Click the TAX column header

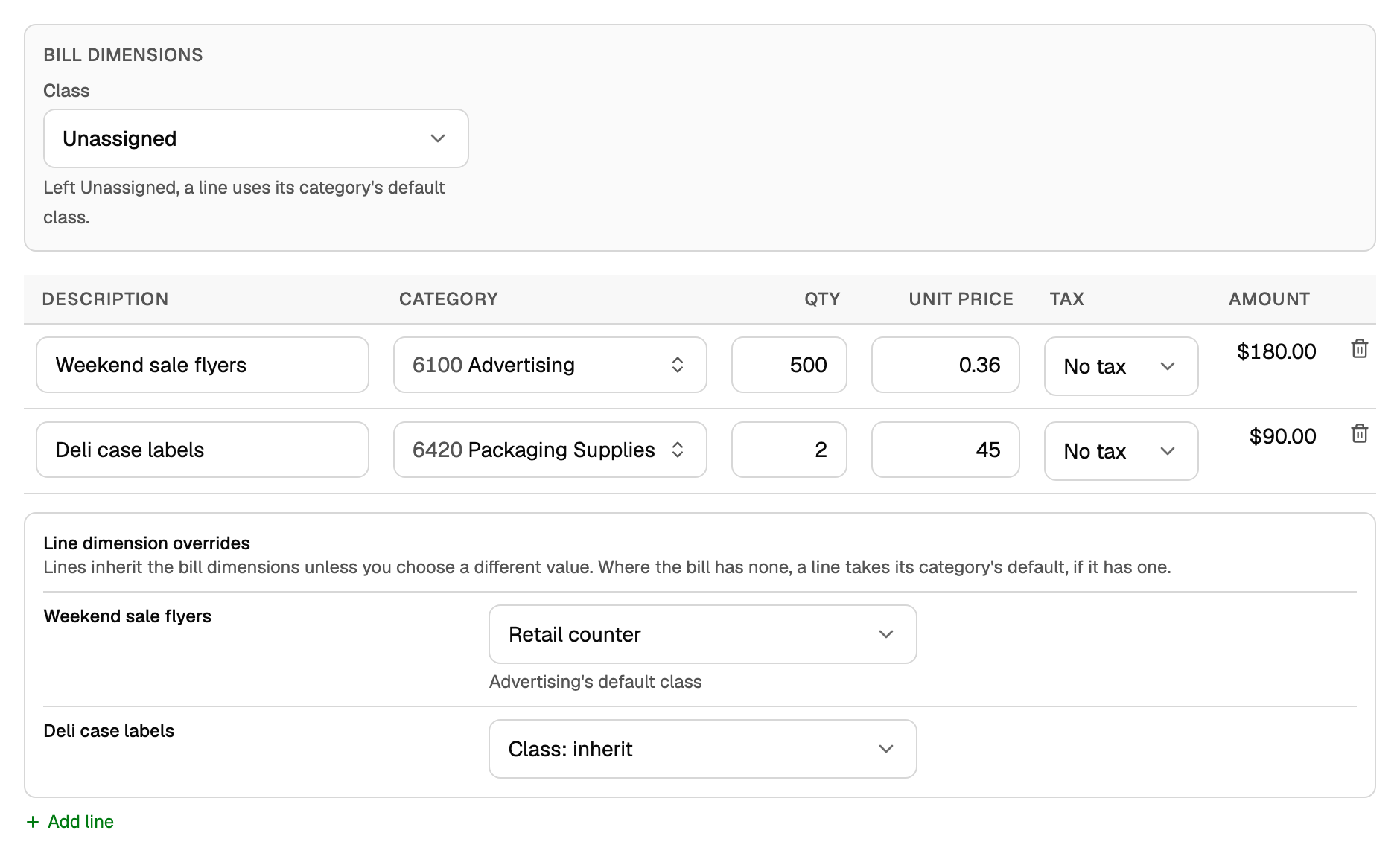tap(1066, 299)
